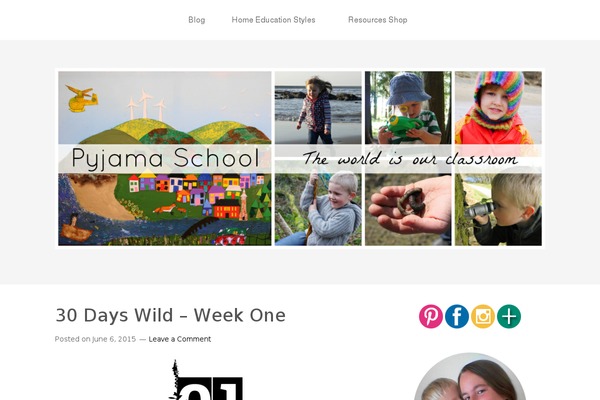
Task: Click the Leave a Comment link
Action: [179, 339]
